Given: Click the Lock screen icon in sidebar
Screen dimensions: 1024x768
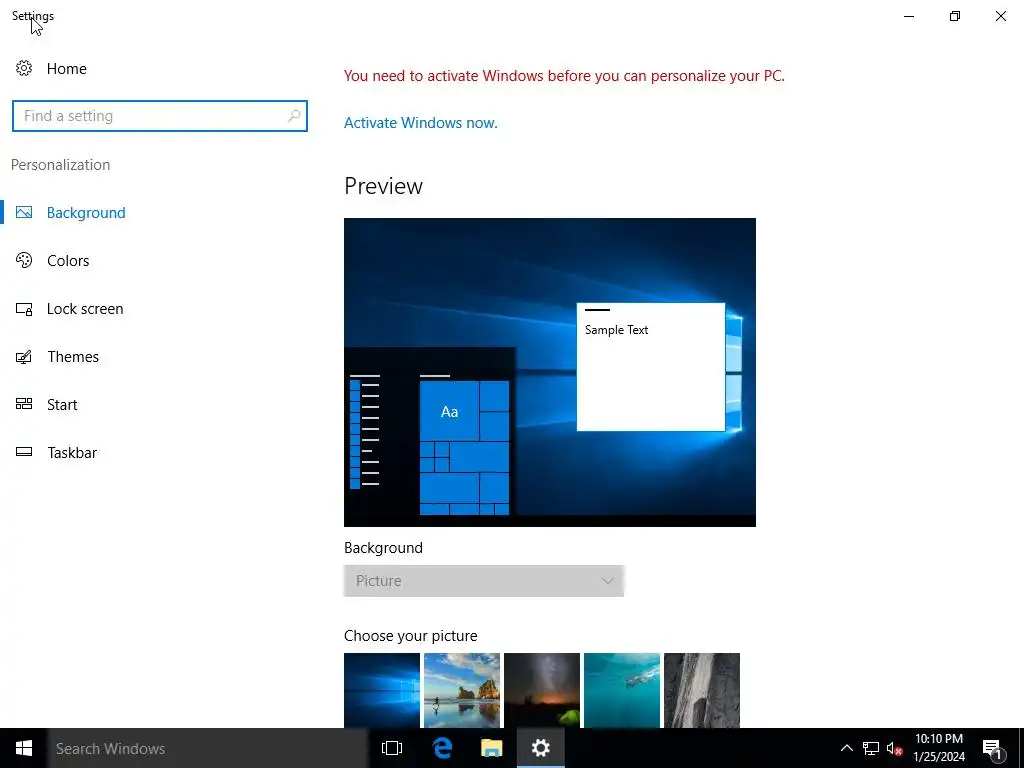Looking at the screenshot, I should 24,309.
